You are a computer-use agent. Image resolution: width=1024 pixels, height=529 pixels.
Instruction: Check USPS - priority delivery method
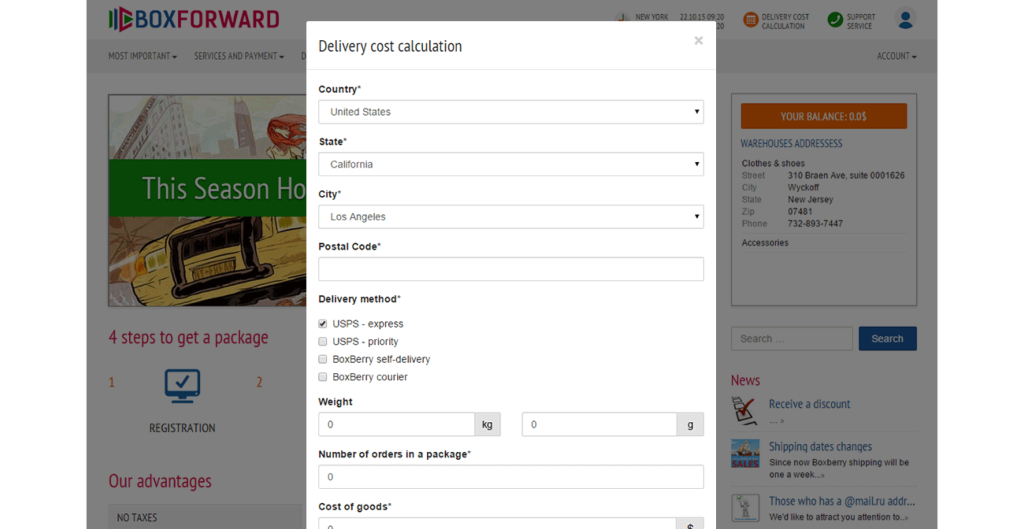coord(323,342)
